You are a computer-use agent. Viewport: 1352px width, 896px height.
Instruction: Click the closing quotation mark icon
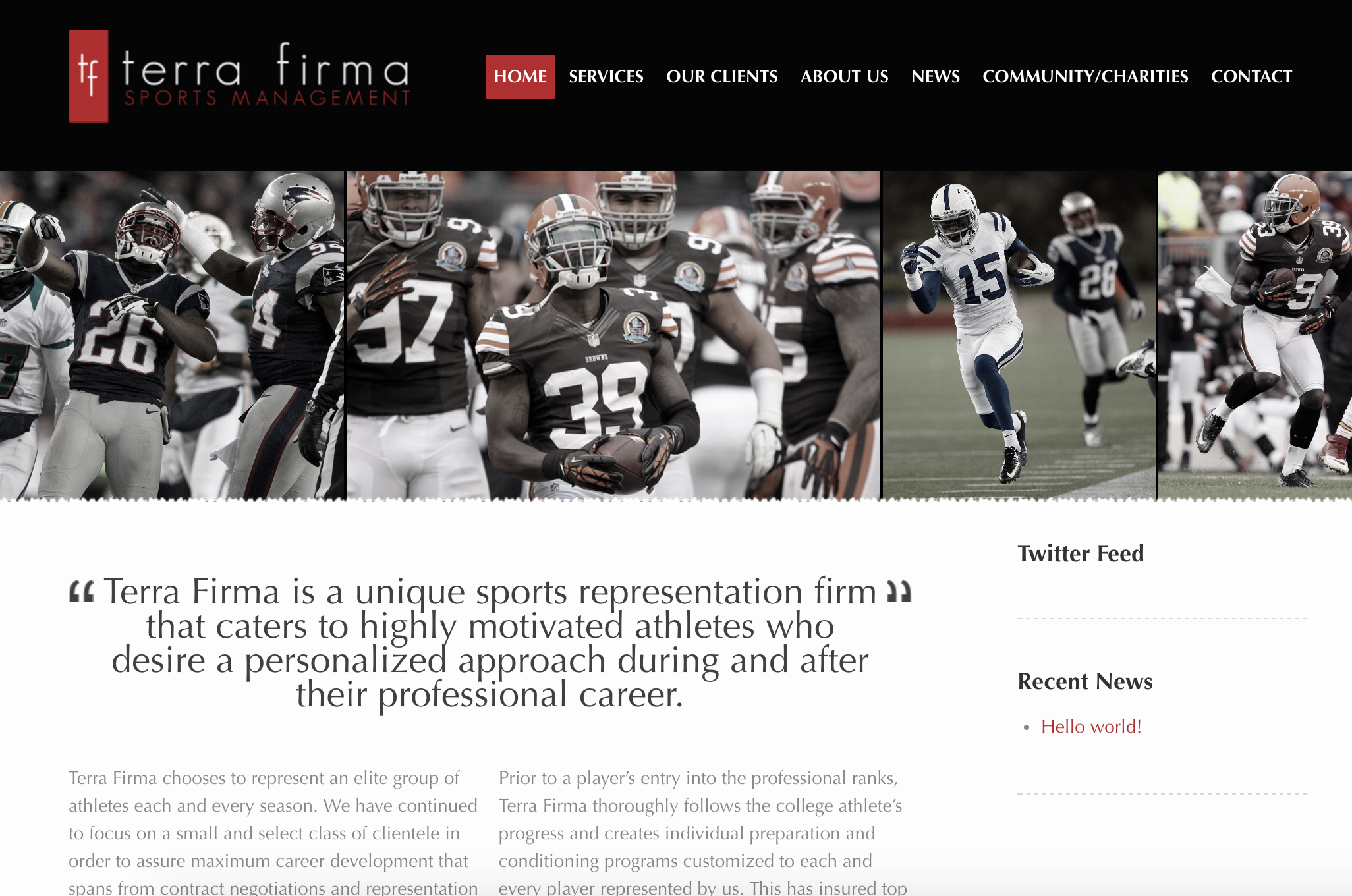pos(899,592)
